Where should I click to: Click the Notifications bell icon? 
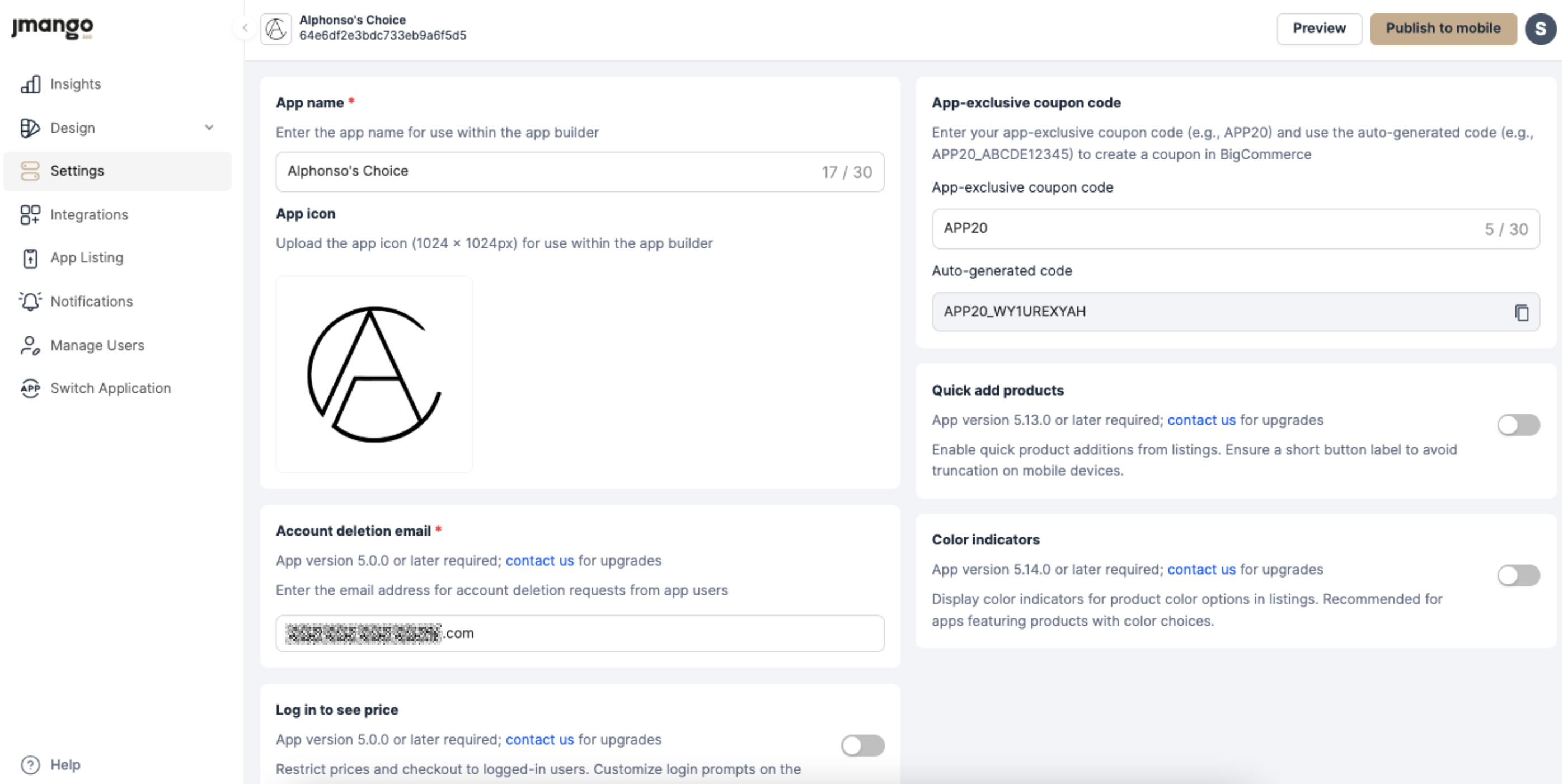tap(30, 302)
